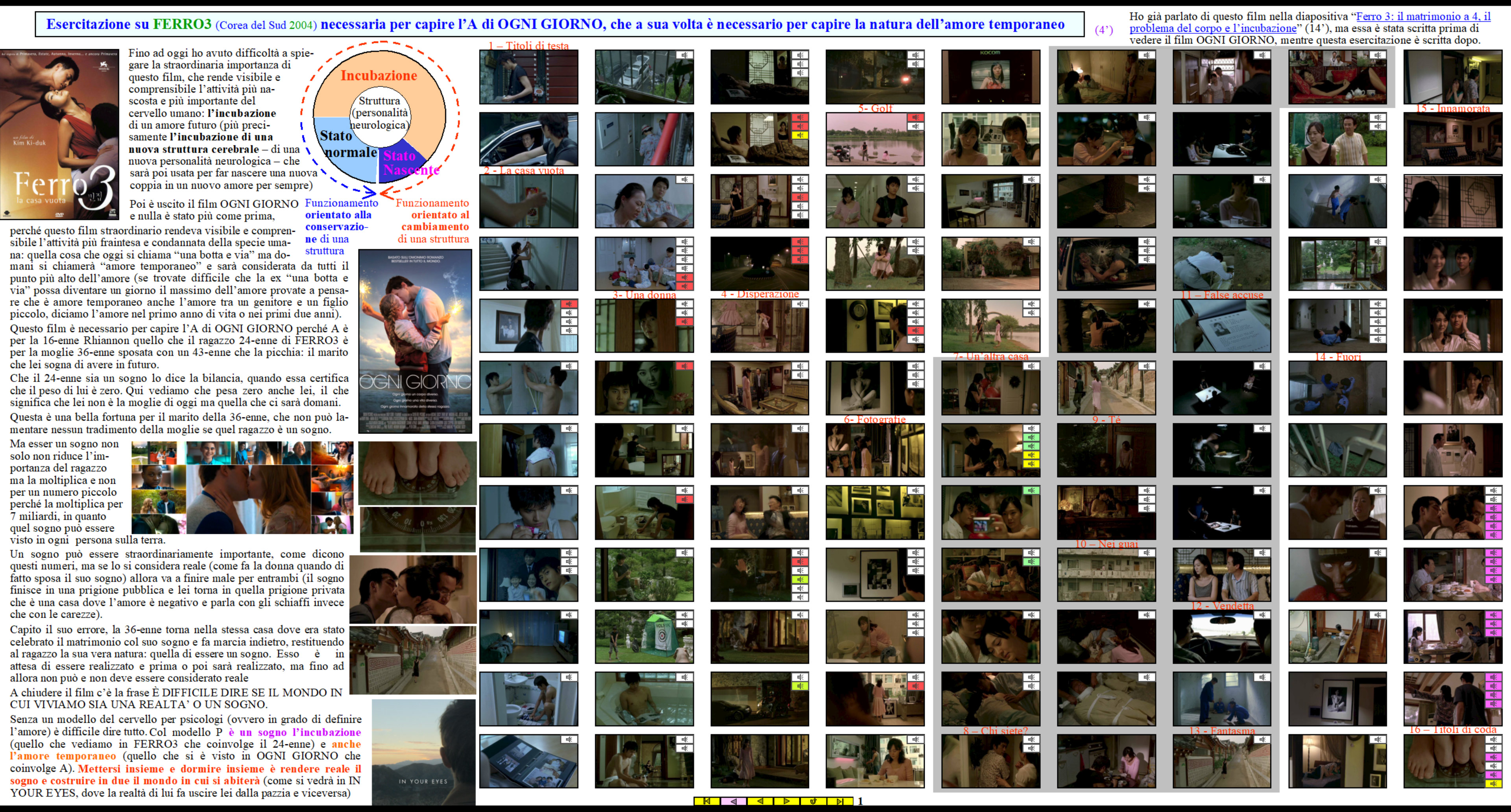The width and height of the screenshot is (1511, 812).
Task: Click the golf practice tent thumbnail
Action: (644, 637)
